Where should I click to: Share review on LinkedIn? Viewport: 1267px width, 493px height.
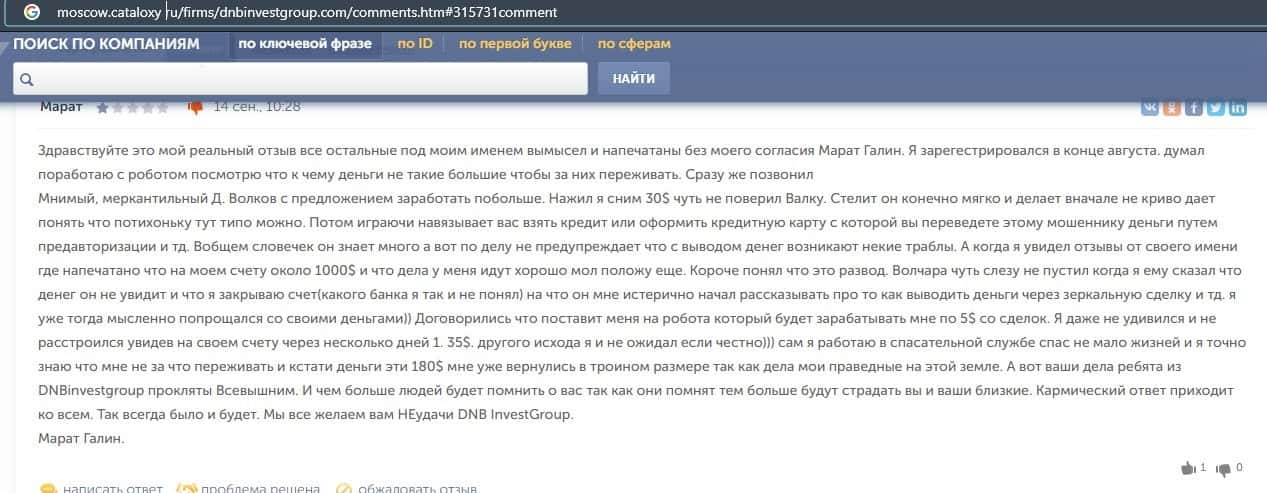pos(1238,108)
